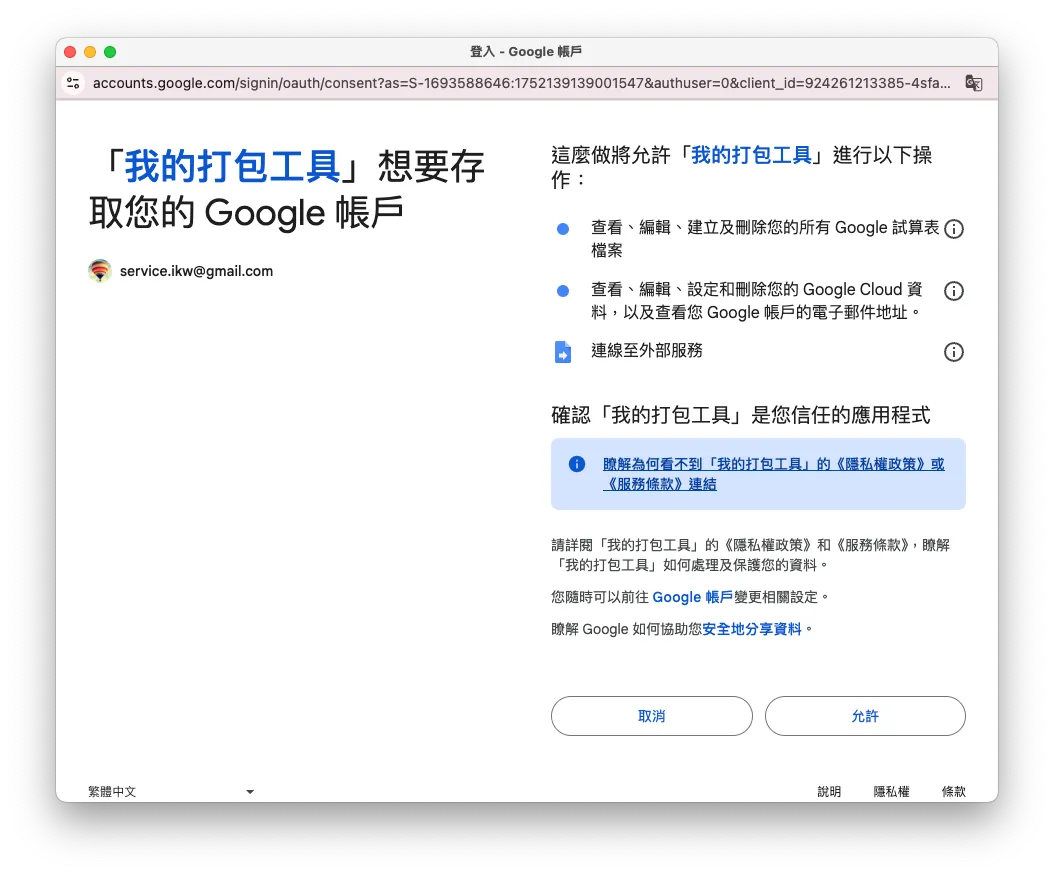The height and width of the screenshot is (876, 1054).
Task: Click info icon beside Google Cloud permission
Action: 954,291
